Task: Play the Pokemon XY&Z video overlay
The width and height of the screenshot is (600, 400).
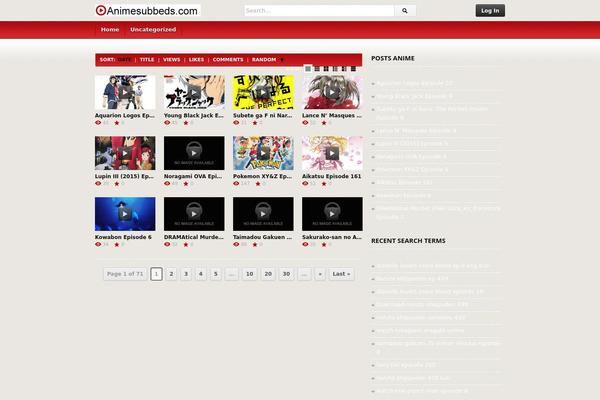Action: coord(263,153)
